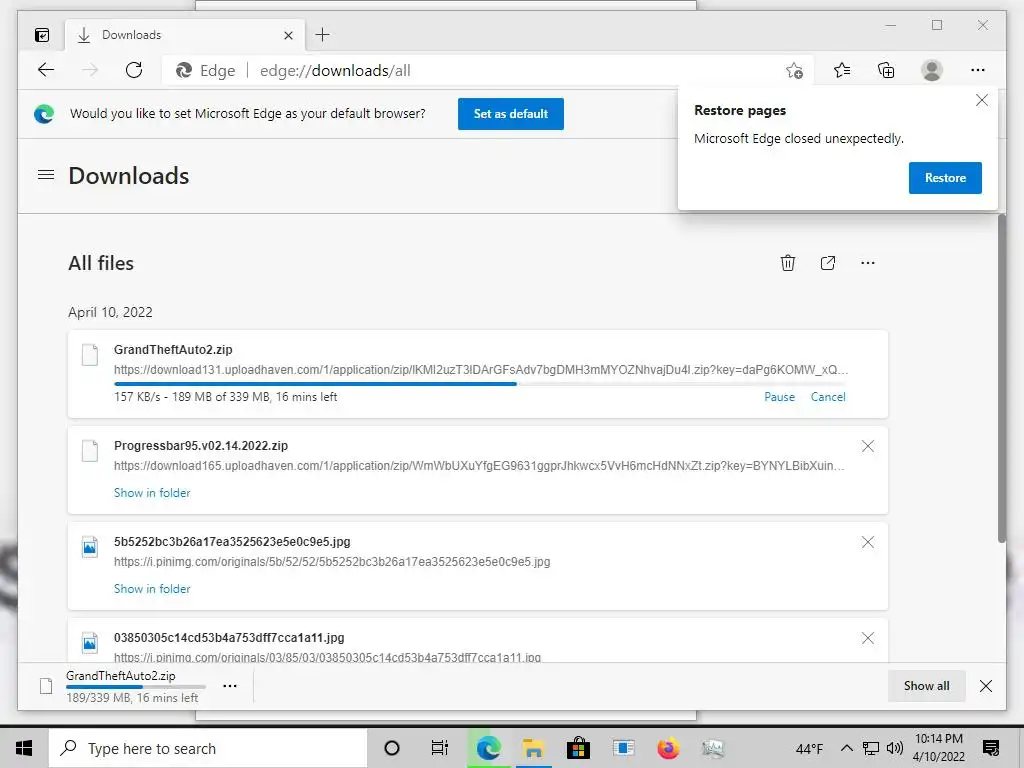1024x768 pixels.
Task: Click the 03850305c14cd53b4a753dff7cca1a11.jpg file name
Action: 229,637
